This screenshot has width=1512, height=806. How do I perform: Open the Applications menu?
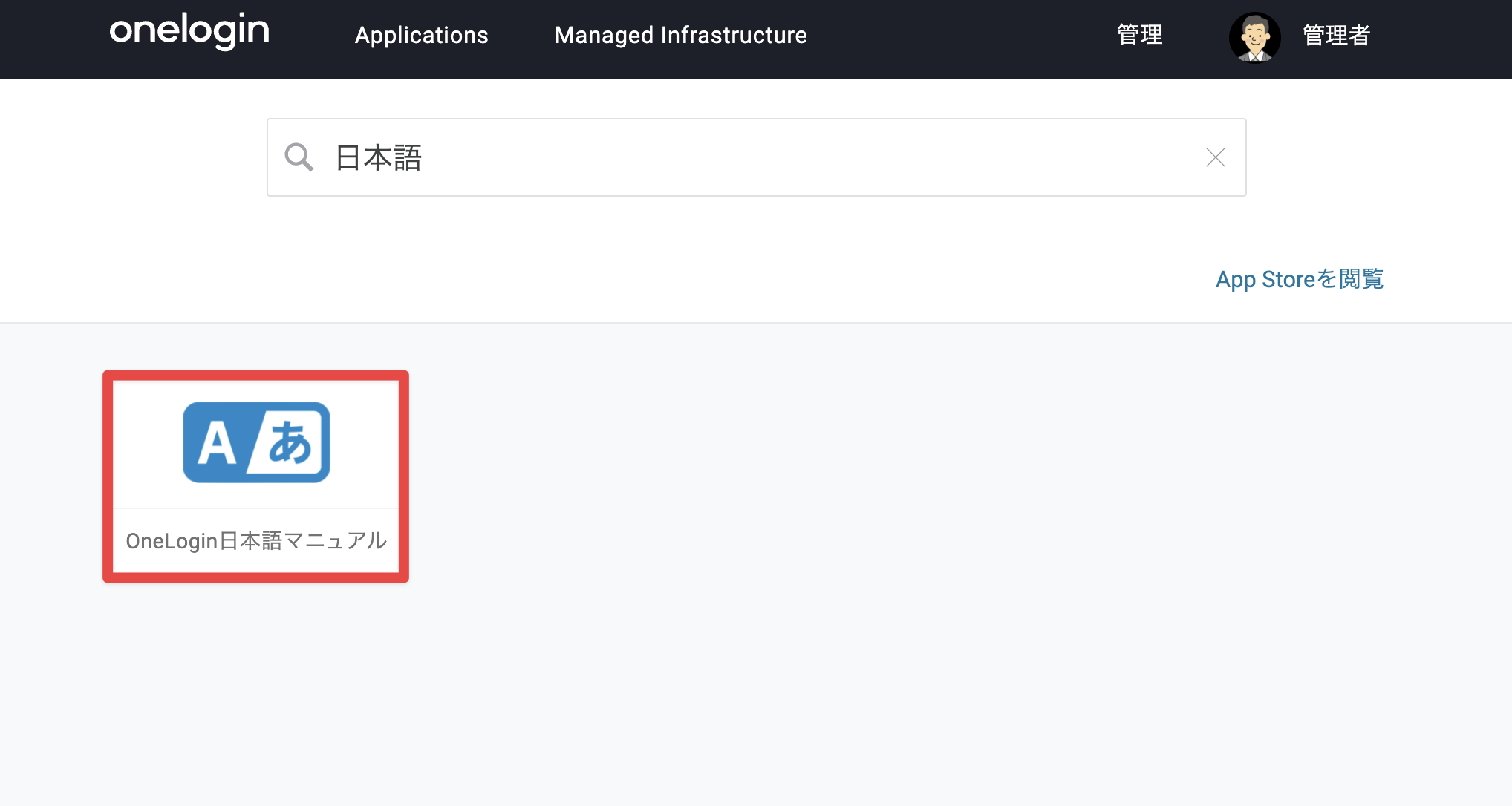point(421,35)
